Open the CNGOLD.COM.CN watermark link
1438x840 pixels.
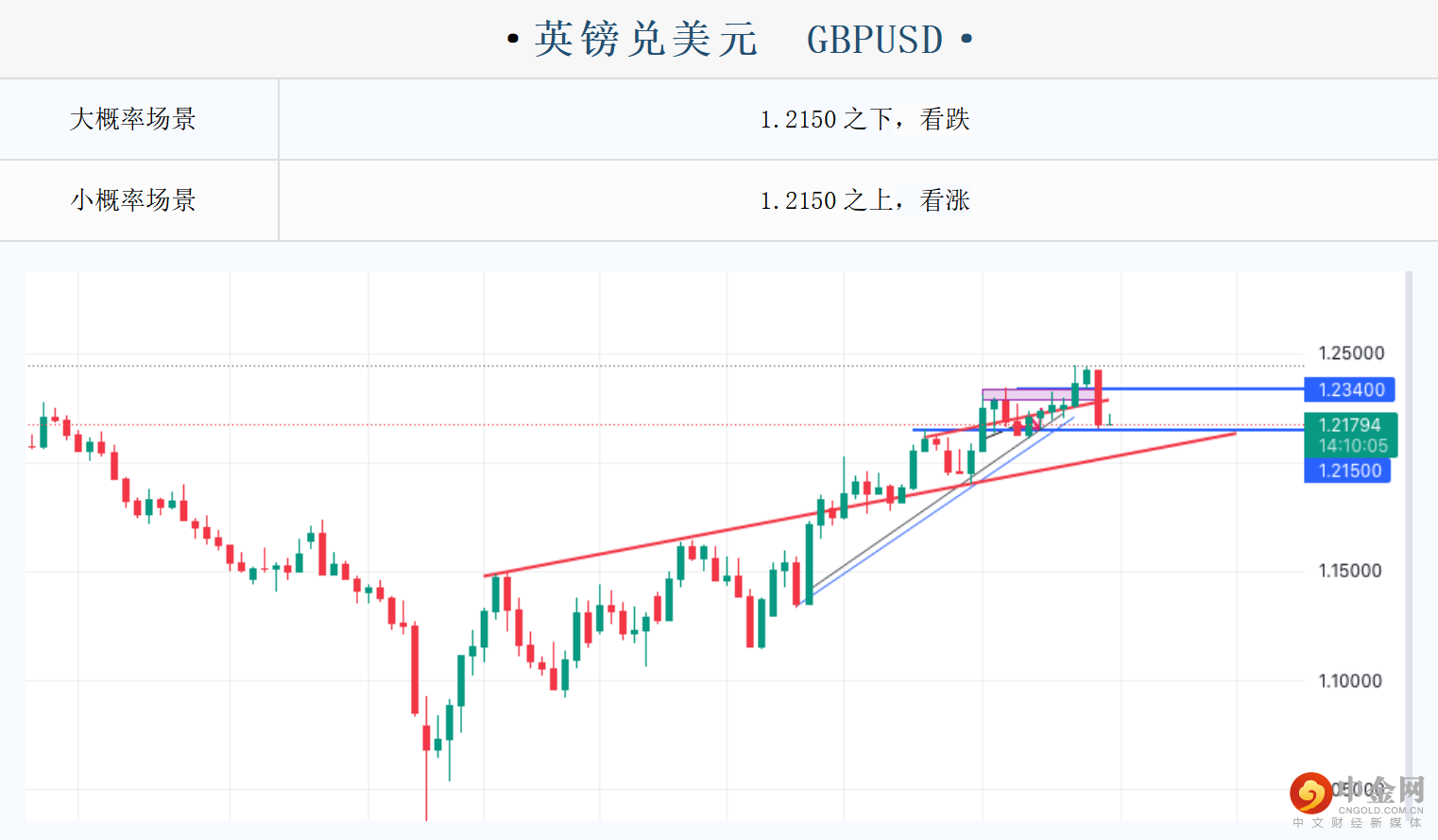point(1379,810)
